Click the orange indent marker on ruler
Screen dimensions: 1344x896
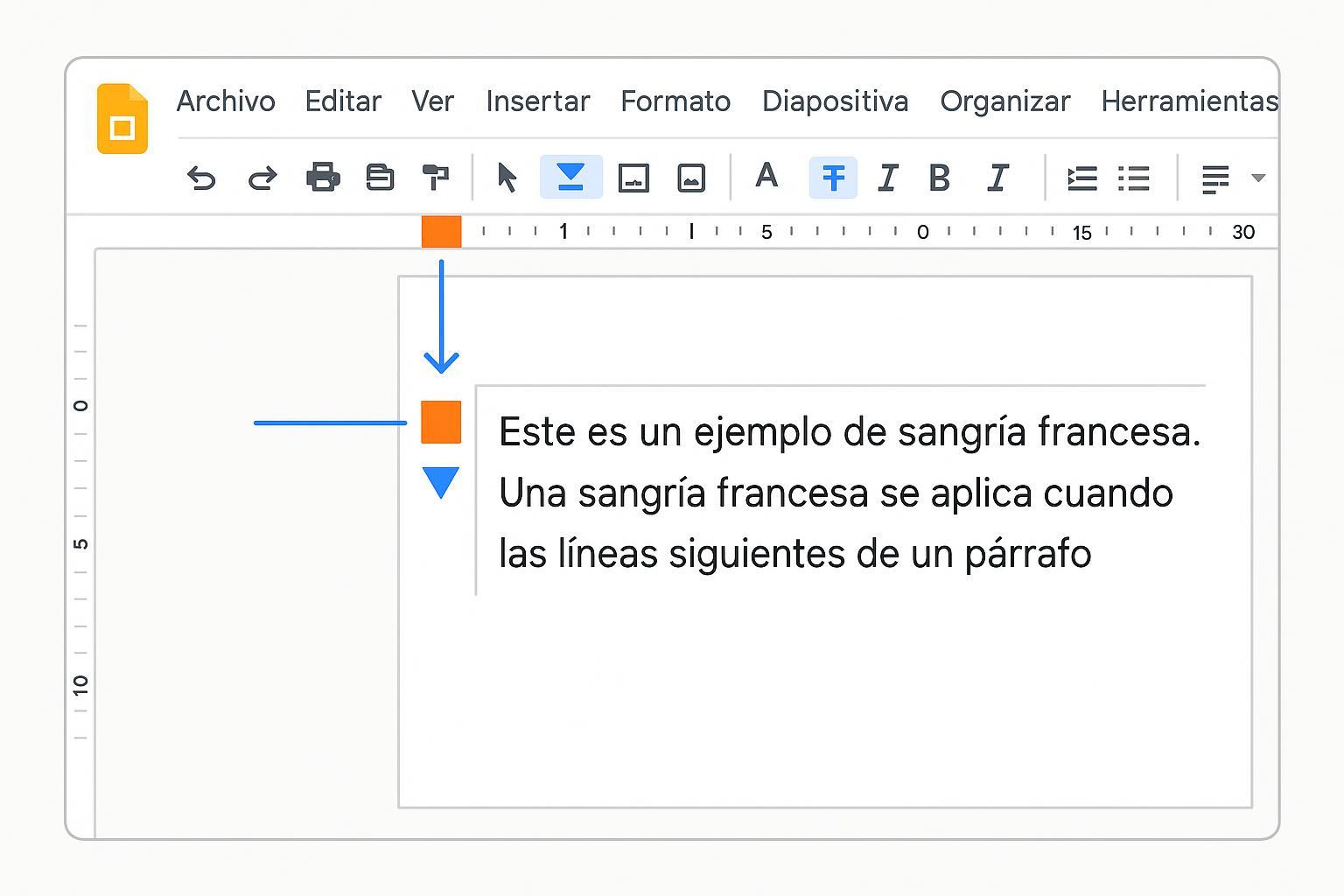tap(441, 232)
